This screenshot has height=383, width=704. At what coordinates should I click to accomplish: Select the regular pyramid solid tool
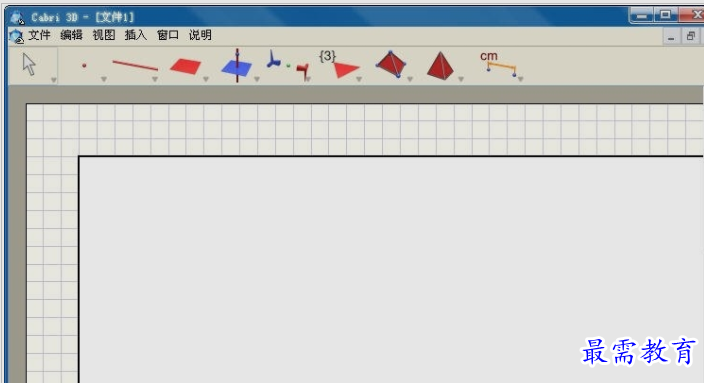click(440, 66)
